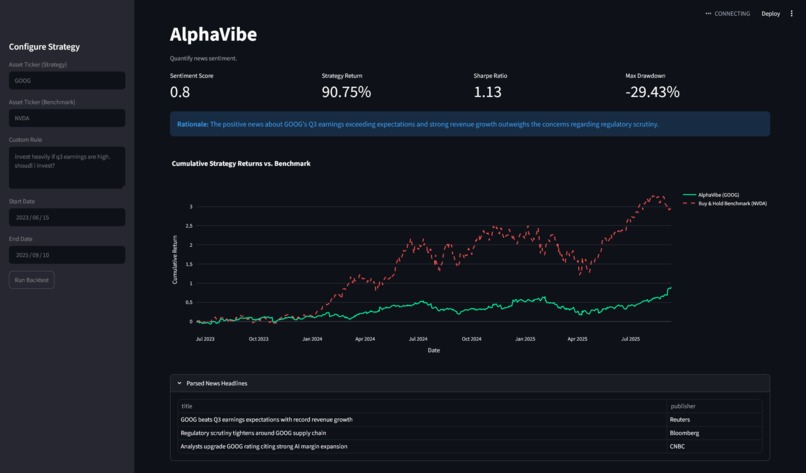This screenshot has width=806, height=473.
Task: Toggle Buy & Hold Benchmark (NVDA) legend entry
Action: pyautogui.click(x=725, y=204)
